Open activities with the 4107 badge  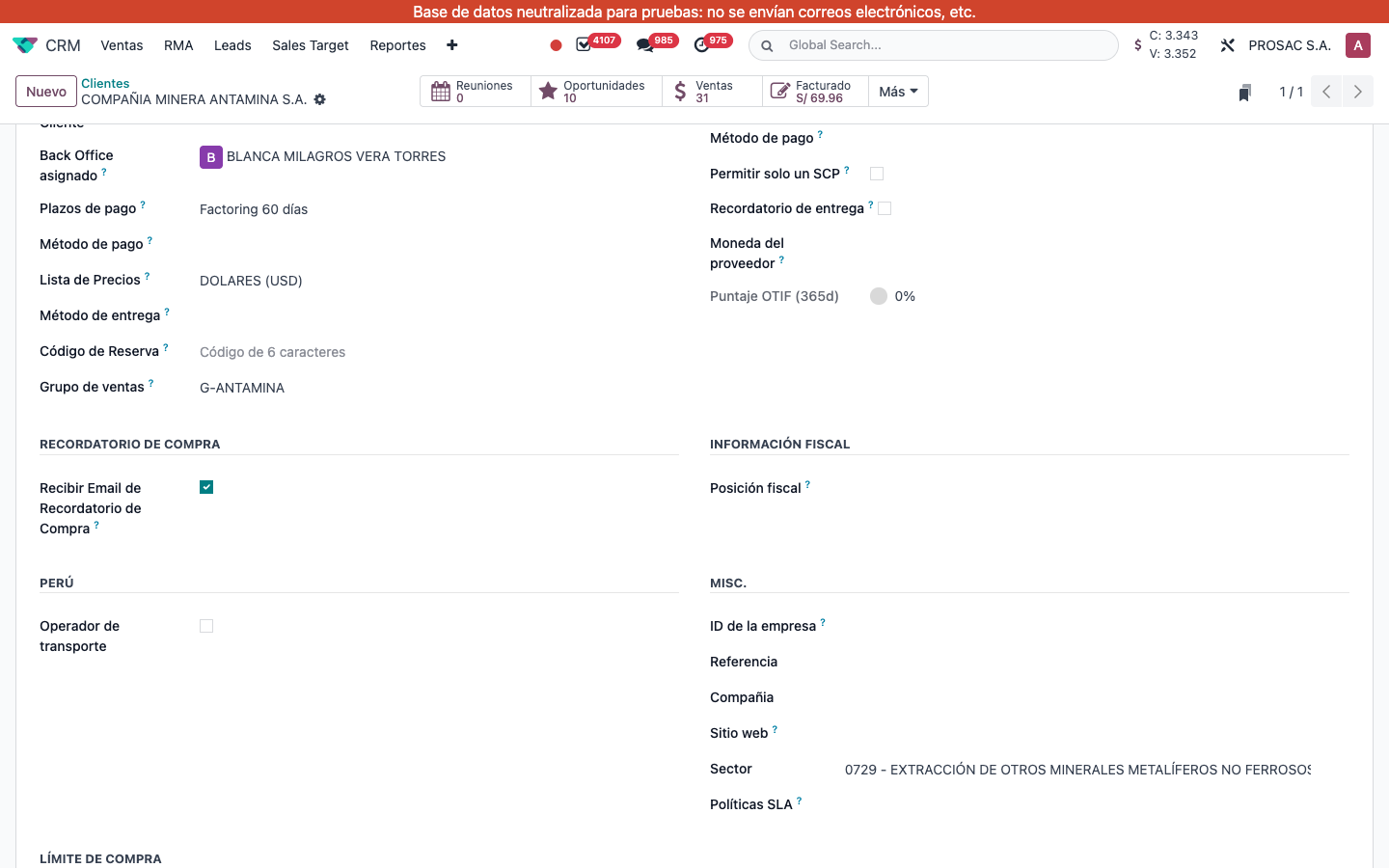597,43
